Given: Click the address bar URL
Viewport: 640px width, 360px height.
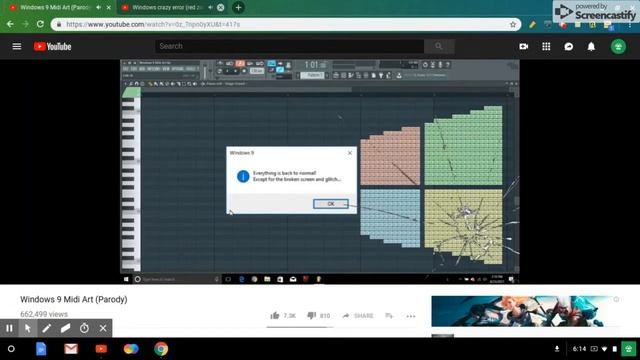Looking at the screenshot, I should click(153, 24).
